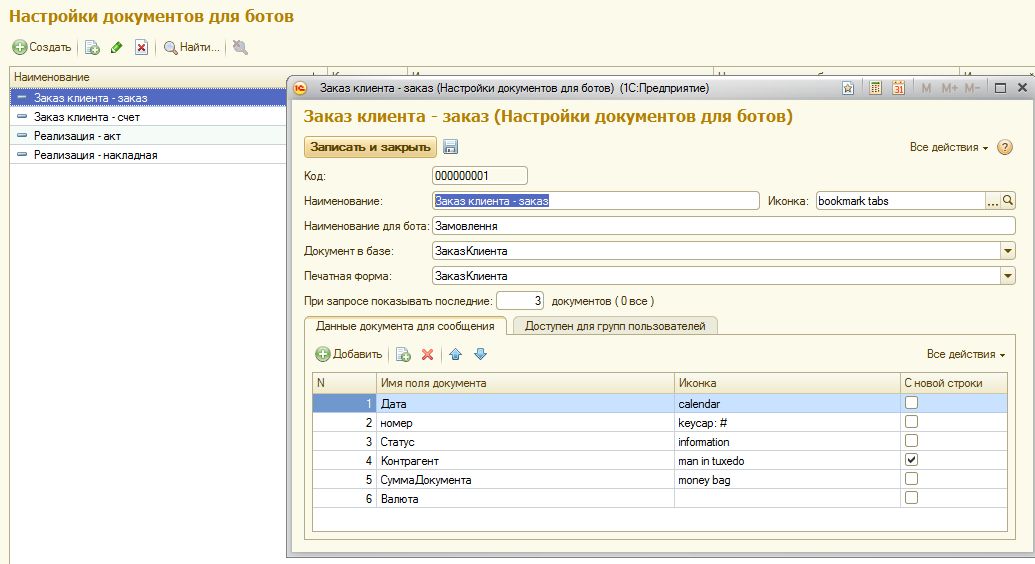Select the Дата field name cell
This screenshot has height=564, width=1035.
525,404
